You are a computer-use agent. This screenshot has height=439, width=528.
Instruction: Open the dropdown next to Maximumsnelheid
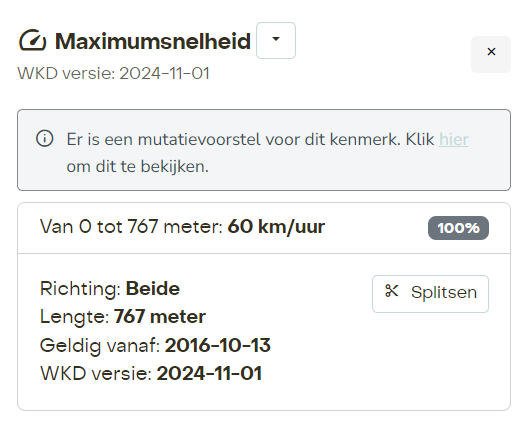point(276,40)
